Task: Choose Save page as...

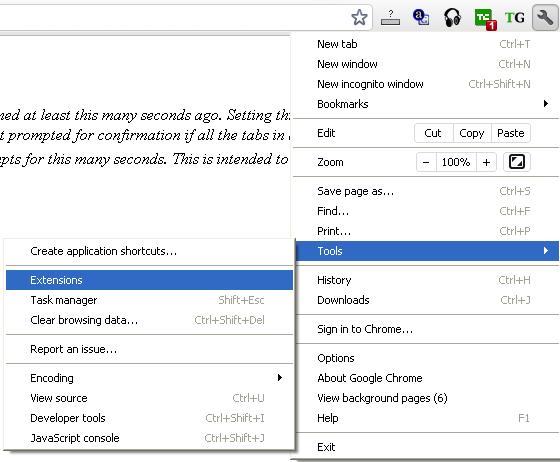Action: coord(425,191)
